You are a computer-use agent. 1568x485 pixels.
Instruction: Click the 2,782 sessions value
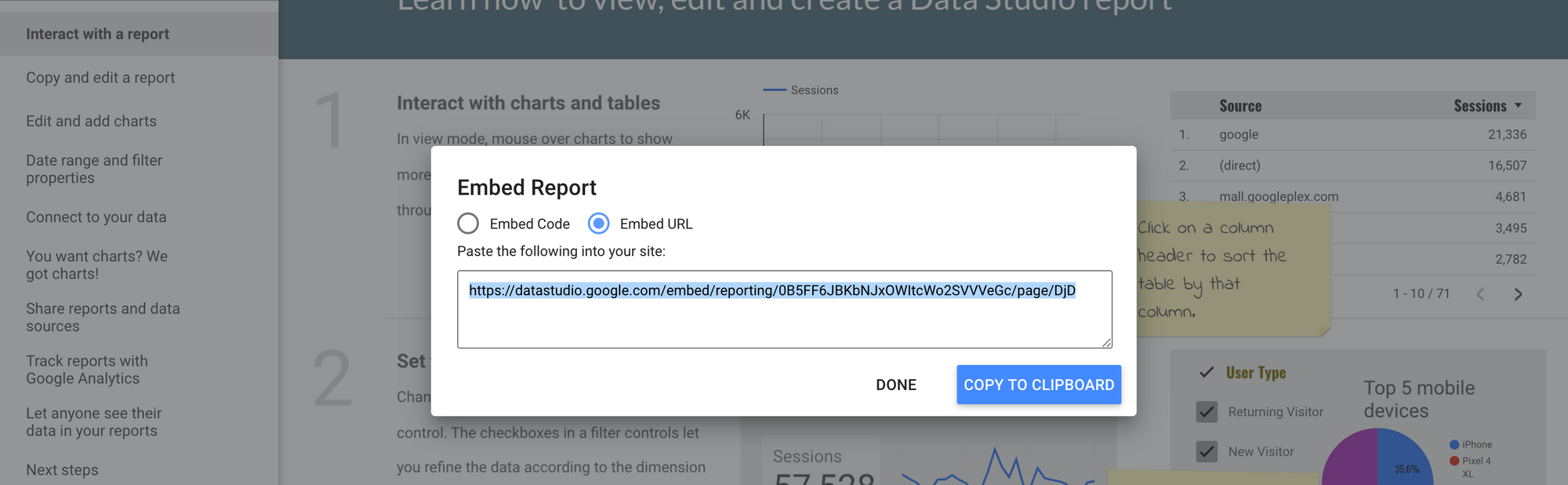click(x=1510, y=259)
